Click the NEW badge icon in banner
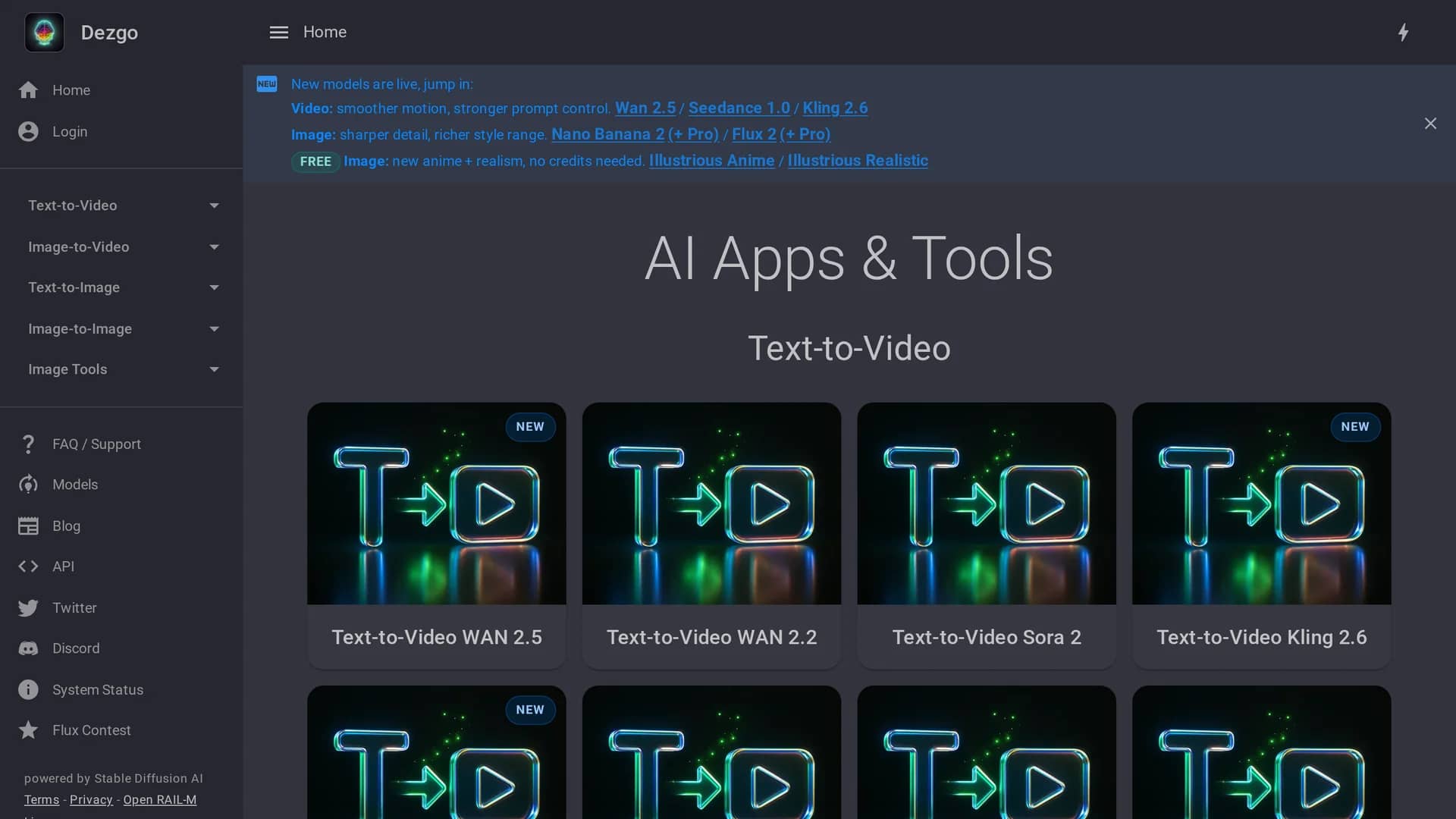Image resolution: width=1456 pixels, height=819 pixels. pos(267,83)
